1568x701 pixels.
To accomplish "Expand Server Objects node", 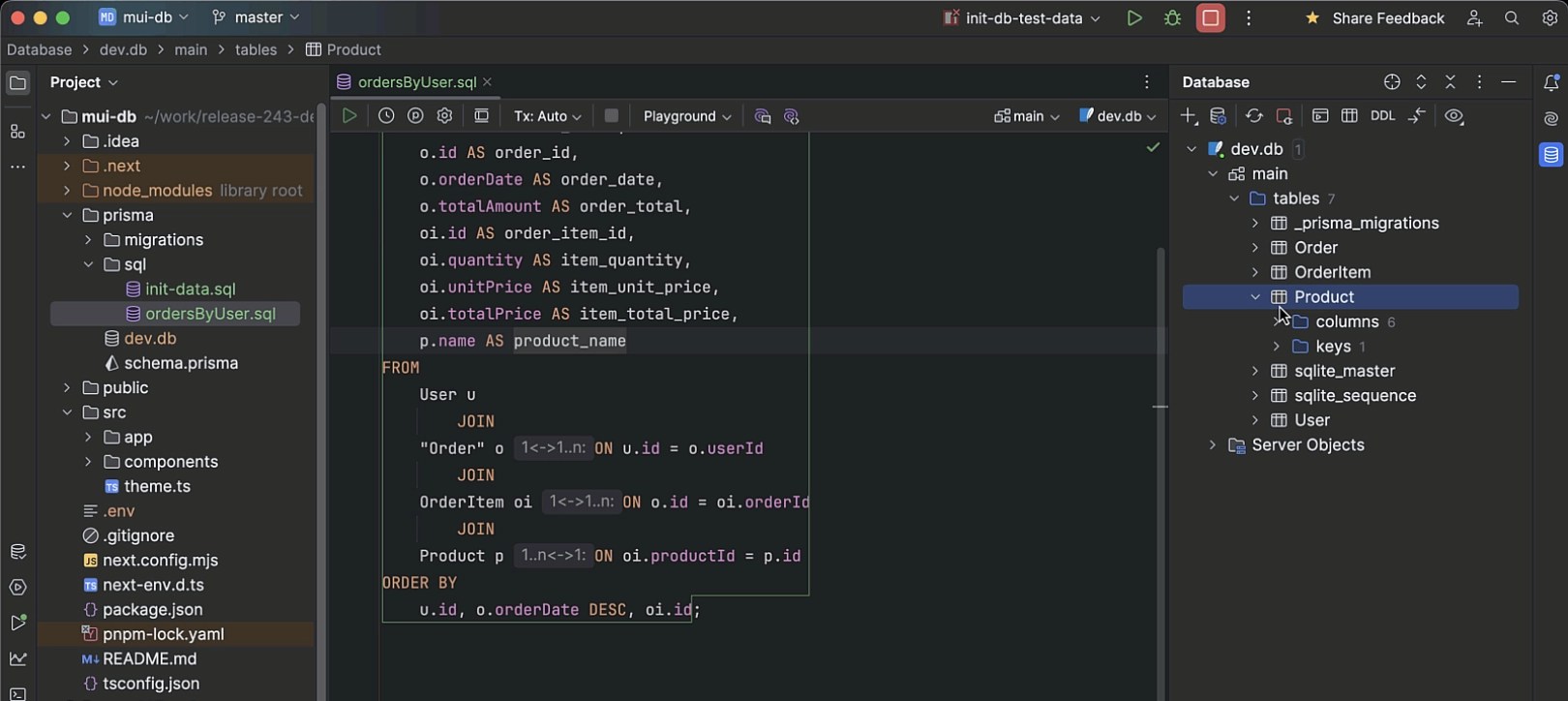I will click(x=1213, y=445).
